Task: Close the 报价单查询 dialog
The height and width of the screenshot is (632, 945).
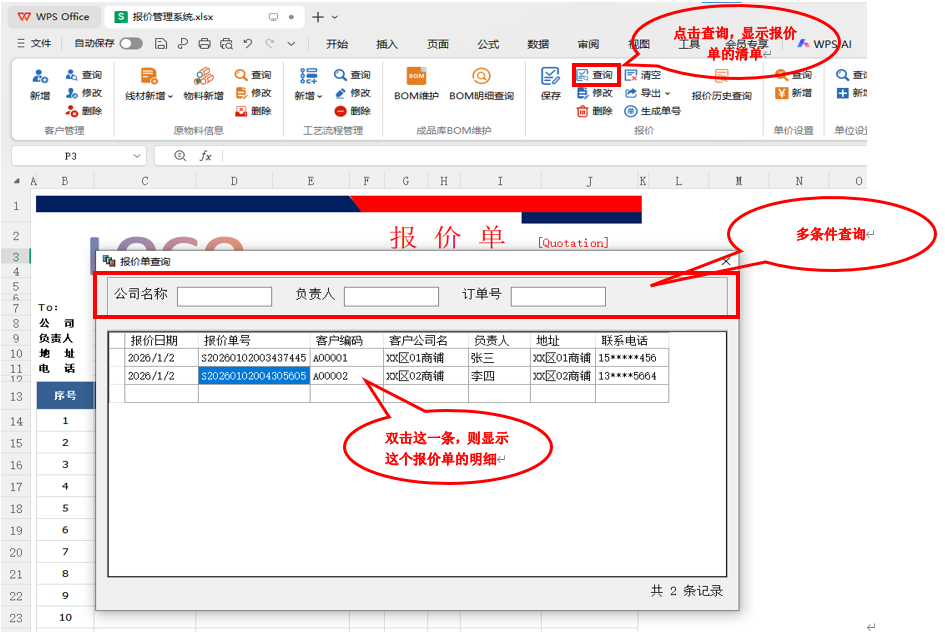Action: point(726,261)
